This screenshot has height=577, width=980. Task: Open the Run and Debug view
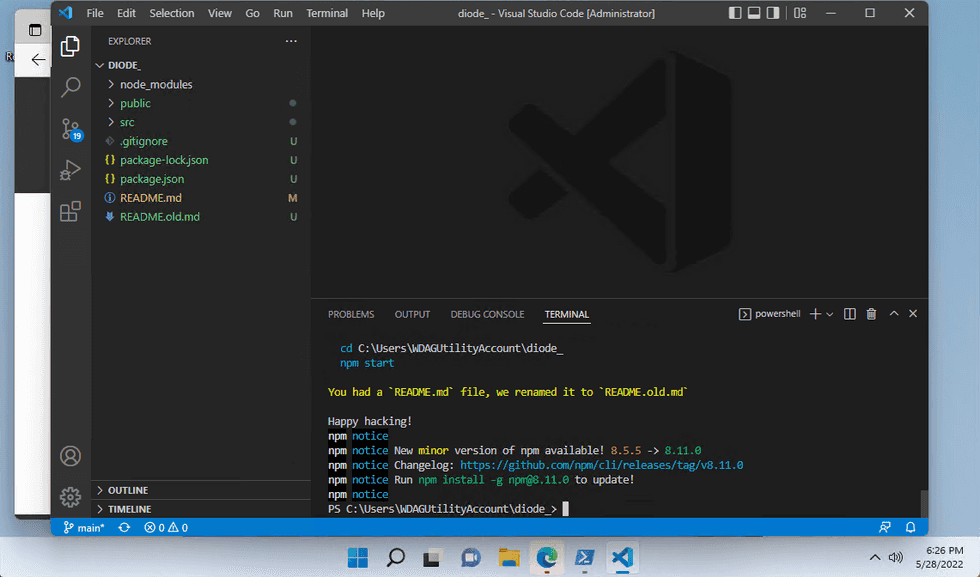tap(70, 170)
